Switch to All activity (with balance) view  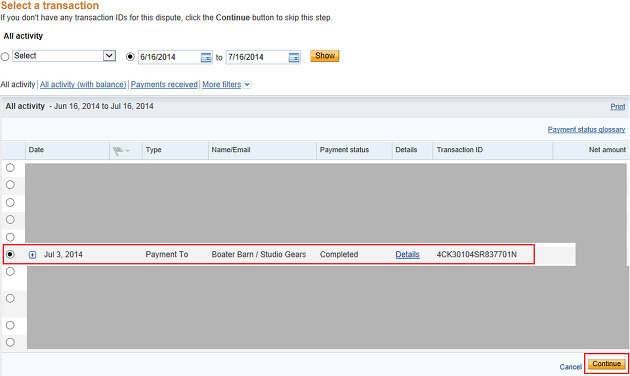[83, 84]
